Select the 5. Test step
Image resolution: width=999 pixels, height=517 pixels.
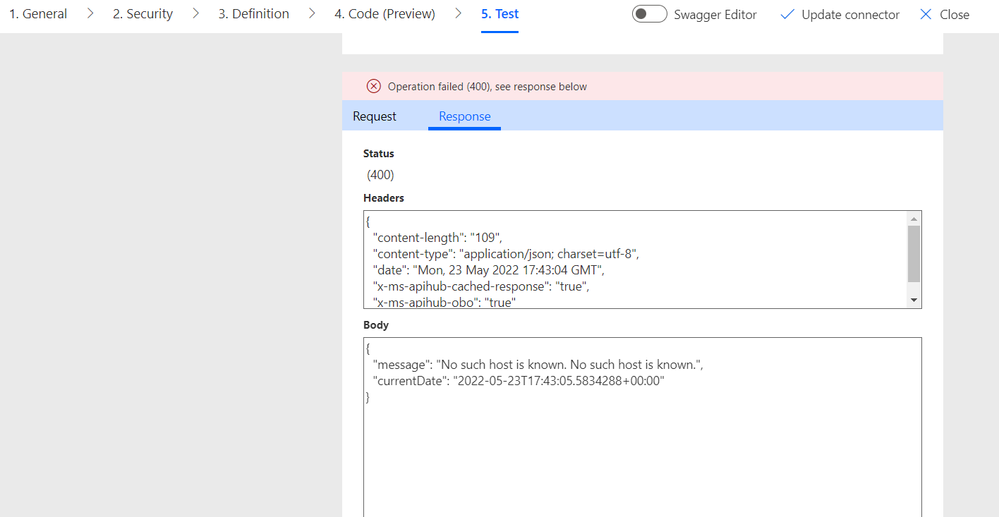coord(500,14)
